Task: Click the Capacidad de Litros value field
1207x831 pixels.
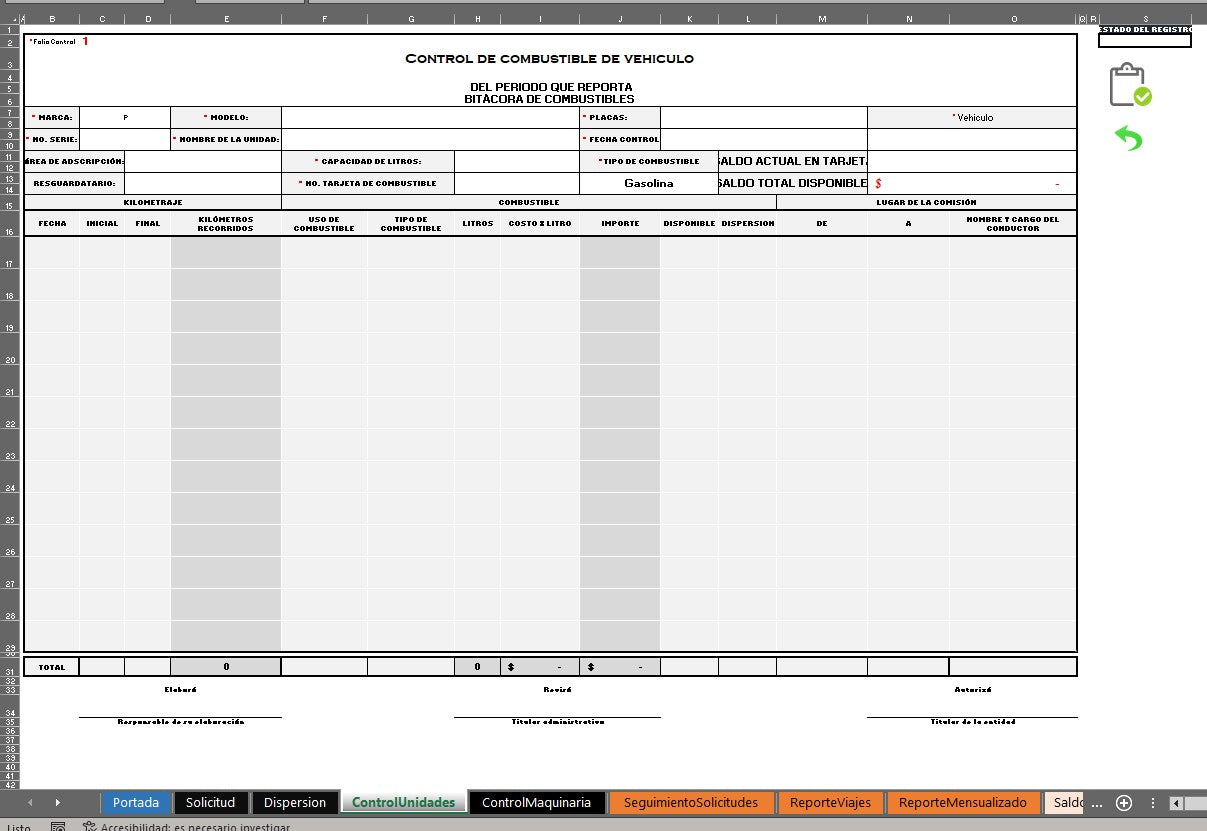Action: pyautogui.click(x=517, y=162)
